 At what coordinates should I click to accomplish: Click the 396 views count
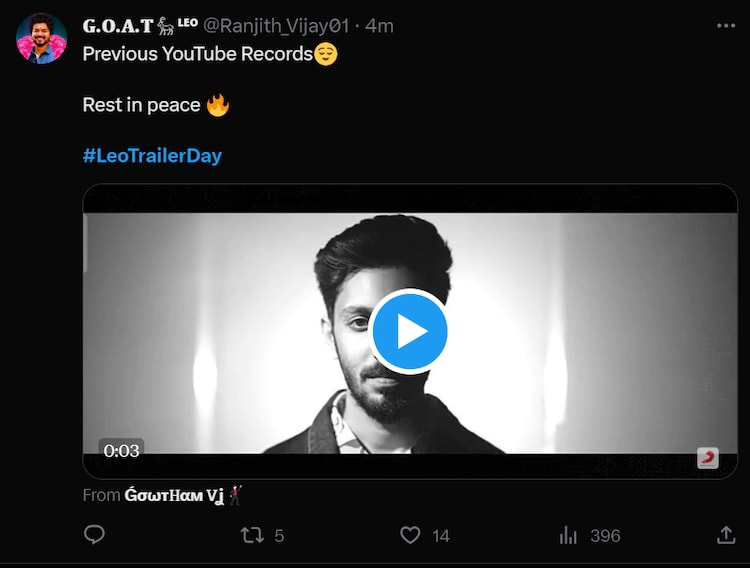605,536
